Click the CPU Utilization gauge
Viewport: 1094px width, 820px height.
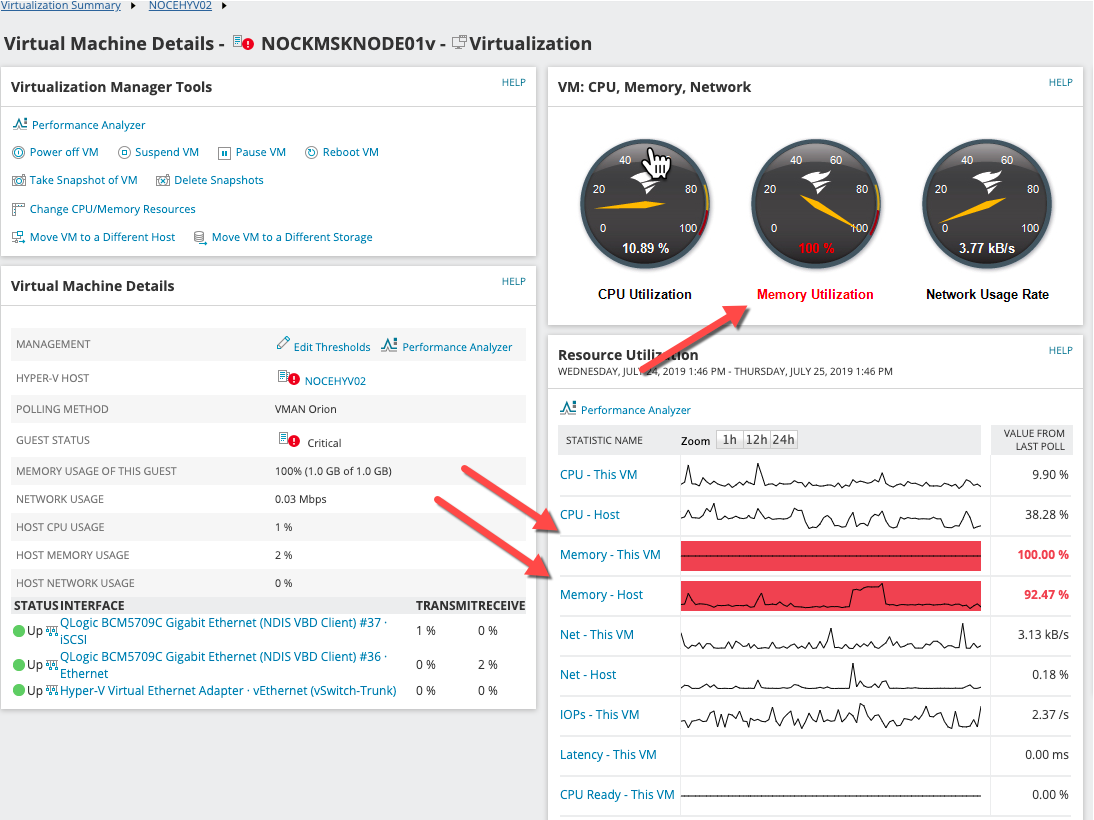coord(645,204)
